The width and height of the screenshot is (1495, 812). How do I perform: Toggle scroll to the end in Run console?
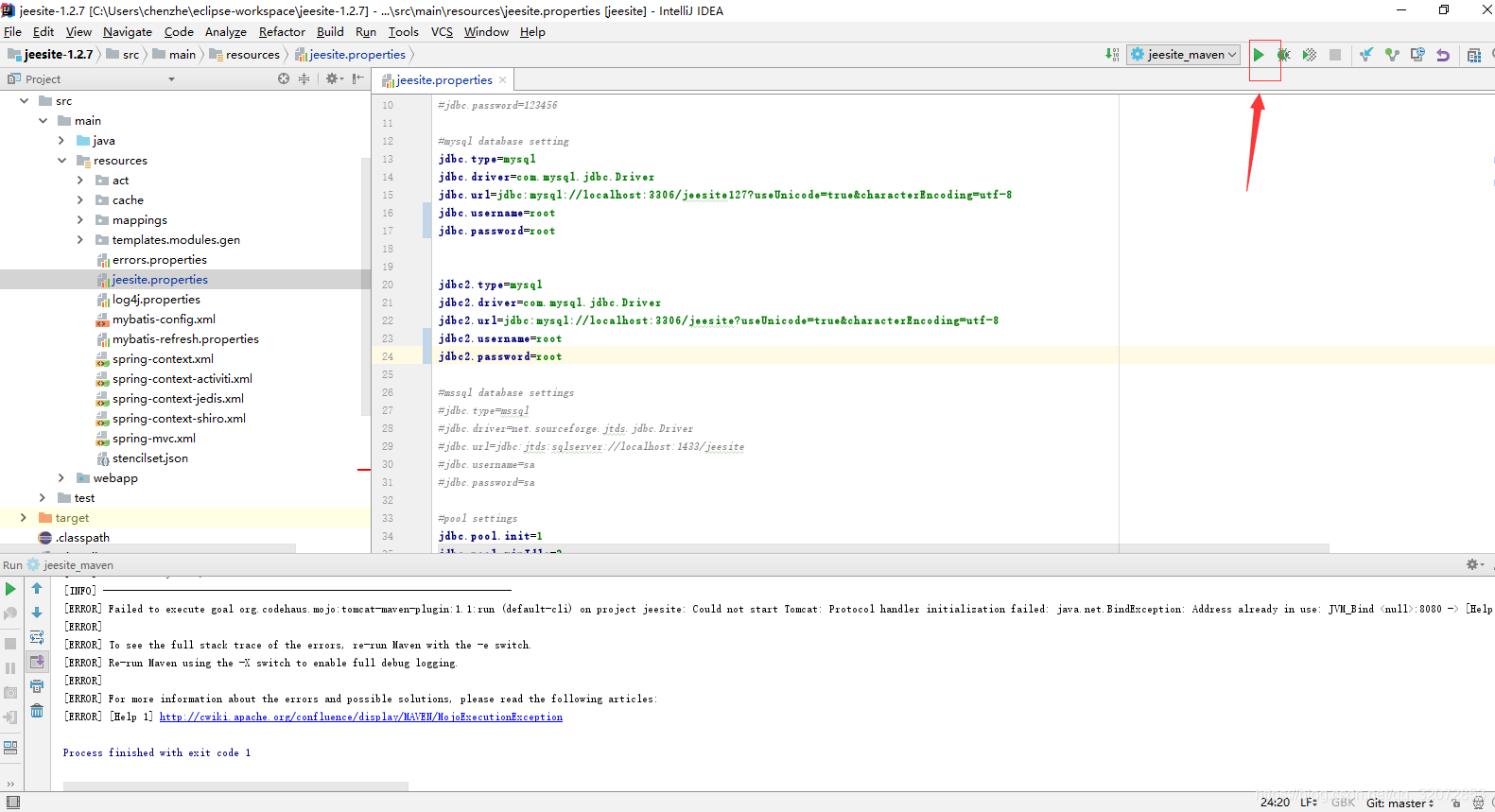click(x=37, y=662)
